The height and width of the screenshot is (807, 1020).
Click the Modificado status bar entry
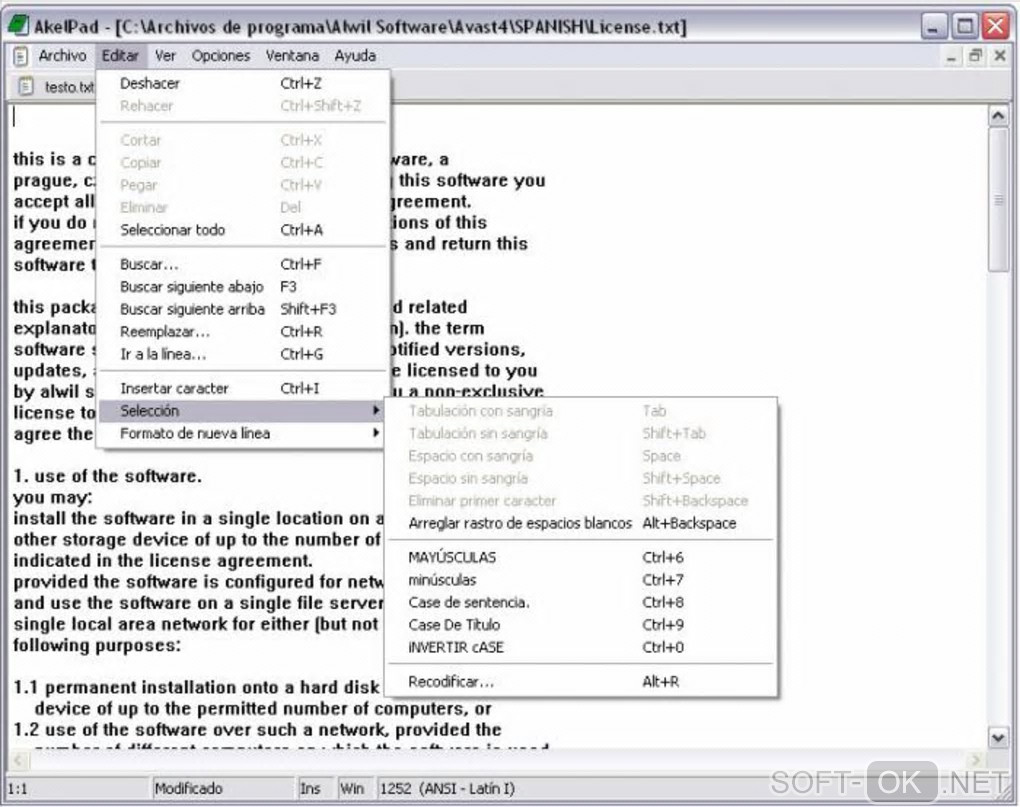click(x=223, y=789)
